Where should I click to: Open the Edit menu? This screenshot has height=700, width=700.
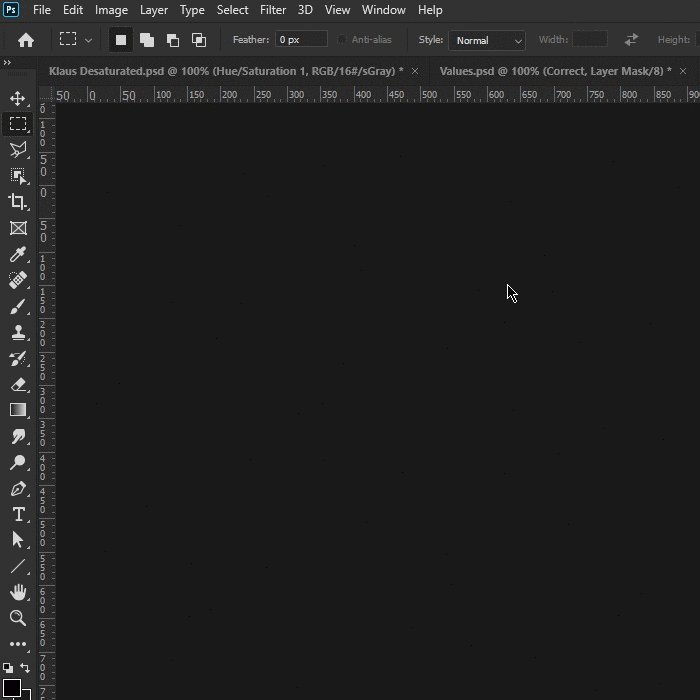[x=73, y=10]
